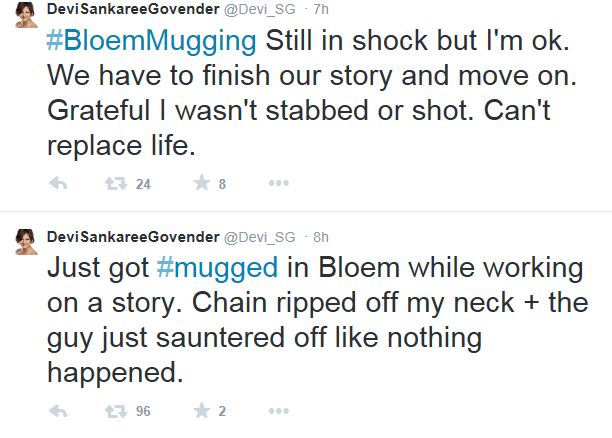This screenshot has height=438, width=612.
Task: View the 24 retweets count
Action: pos(143,184)
